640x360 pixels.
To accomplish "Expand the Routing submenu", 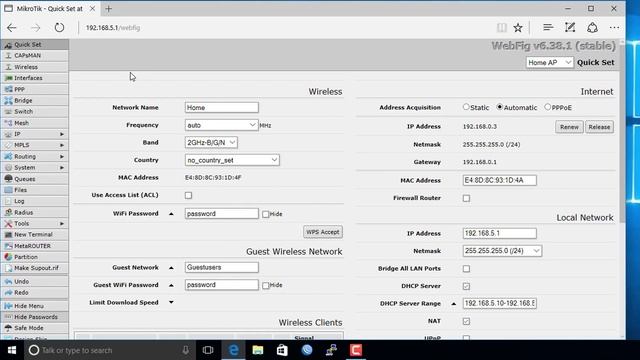I will tap(62, 156).
